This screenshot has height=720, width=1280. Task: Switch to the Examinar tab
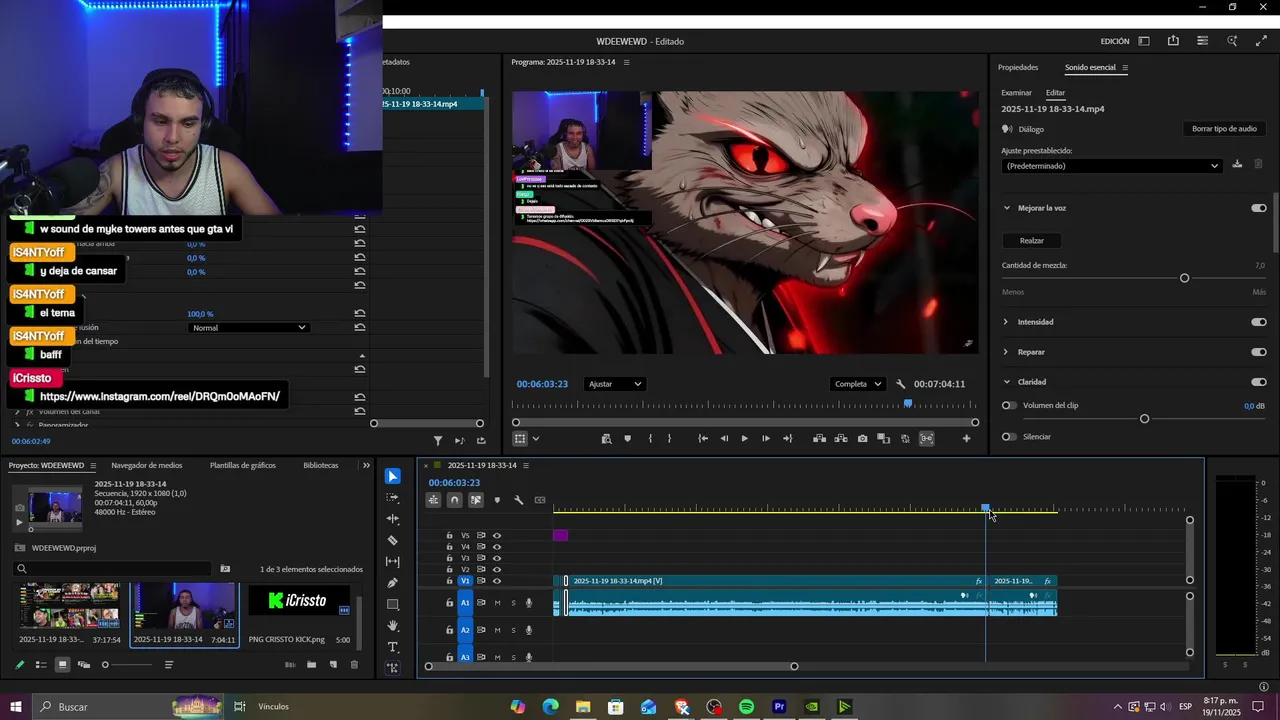(1016, 93)
